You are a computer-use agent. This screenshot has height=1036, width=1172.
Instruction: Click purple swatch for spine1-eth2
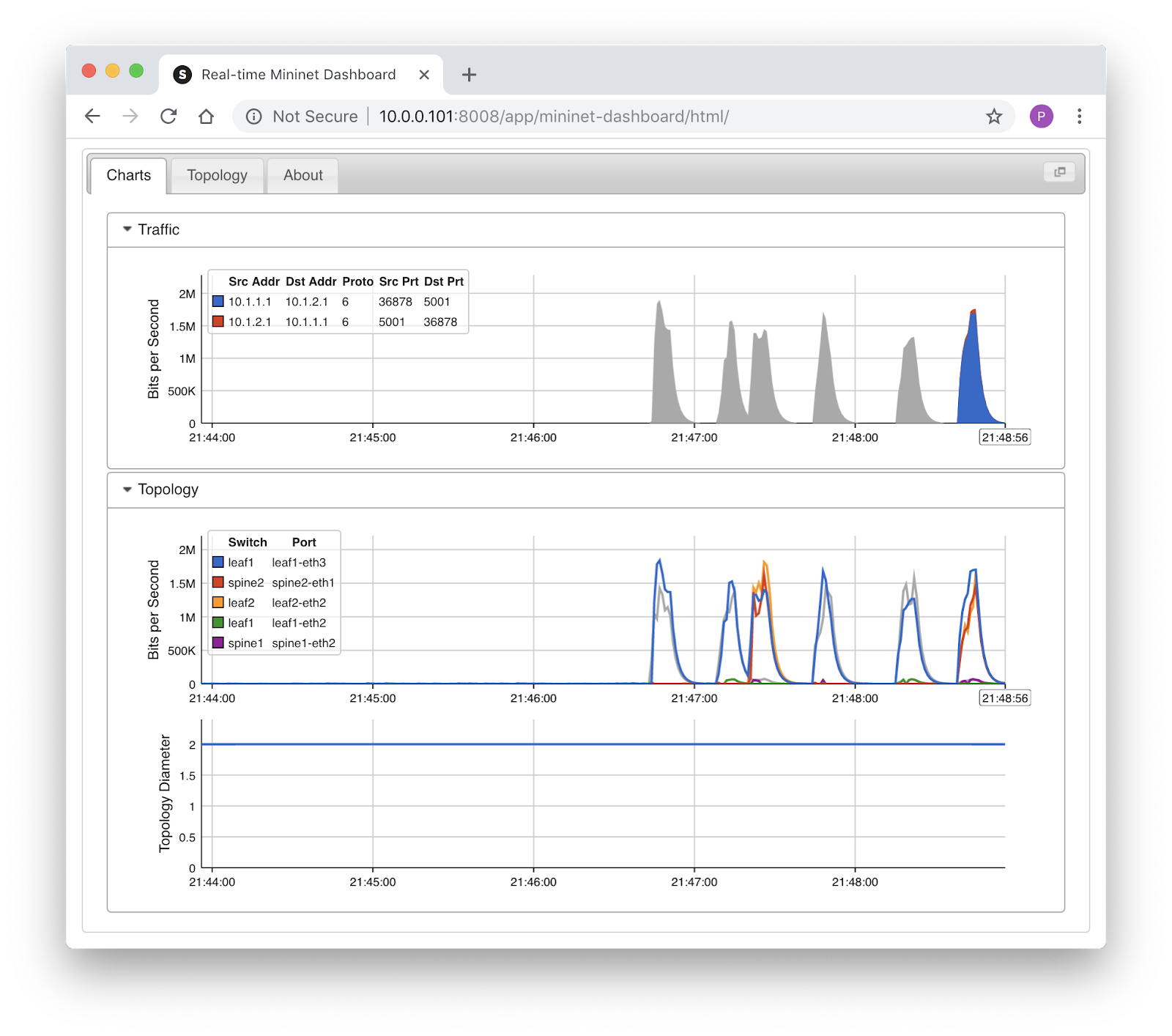[x=218, y=643]
